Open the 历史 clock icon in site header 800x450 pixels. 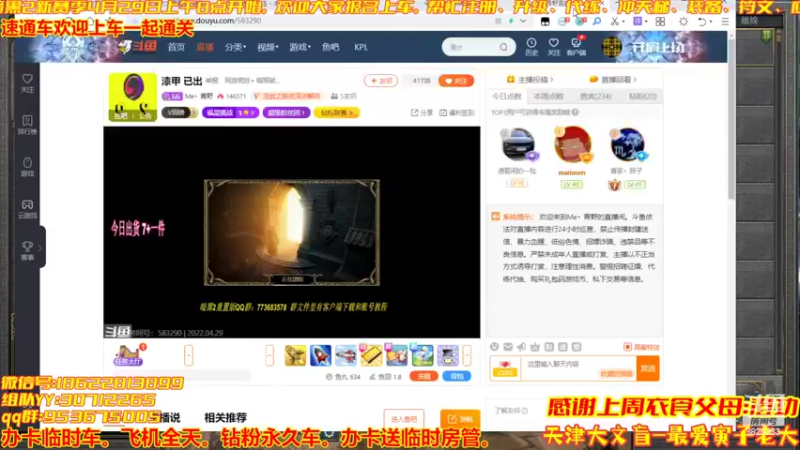pos(531,46)
